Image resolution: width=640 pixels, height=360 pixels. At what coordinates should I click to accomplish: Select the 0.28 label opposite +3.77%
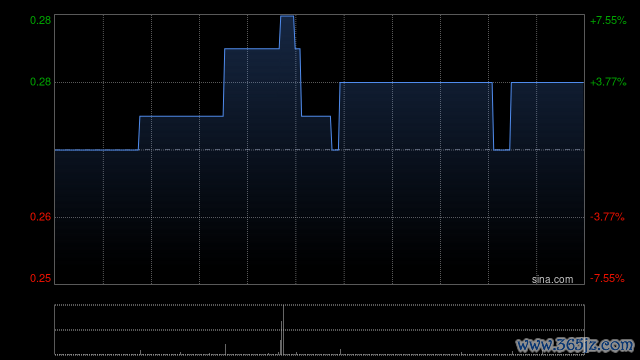click(40, 82)
